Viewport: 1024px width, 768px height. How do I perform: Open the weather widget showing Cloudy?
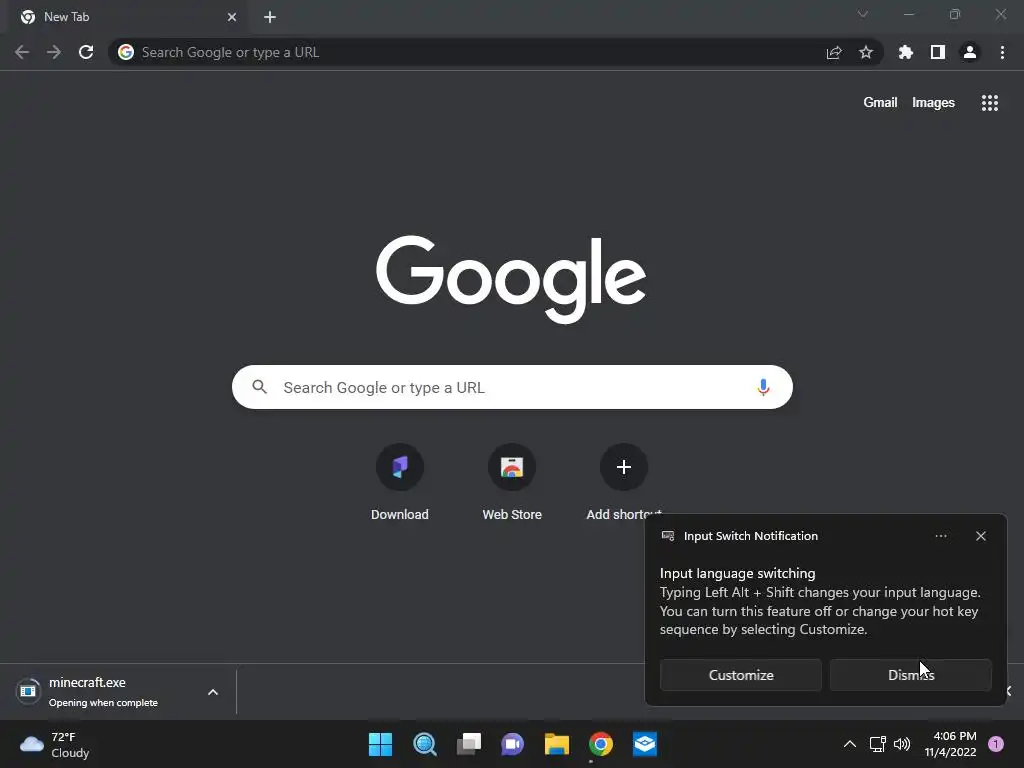(x=55, y=744)
